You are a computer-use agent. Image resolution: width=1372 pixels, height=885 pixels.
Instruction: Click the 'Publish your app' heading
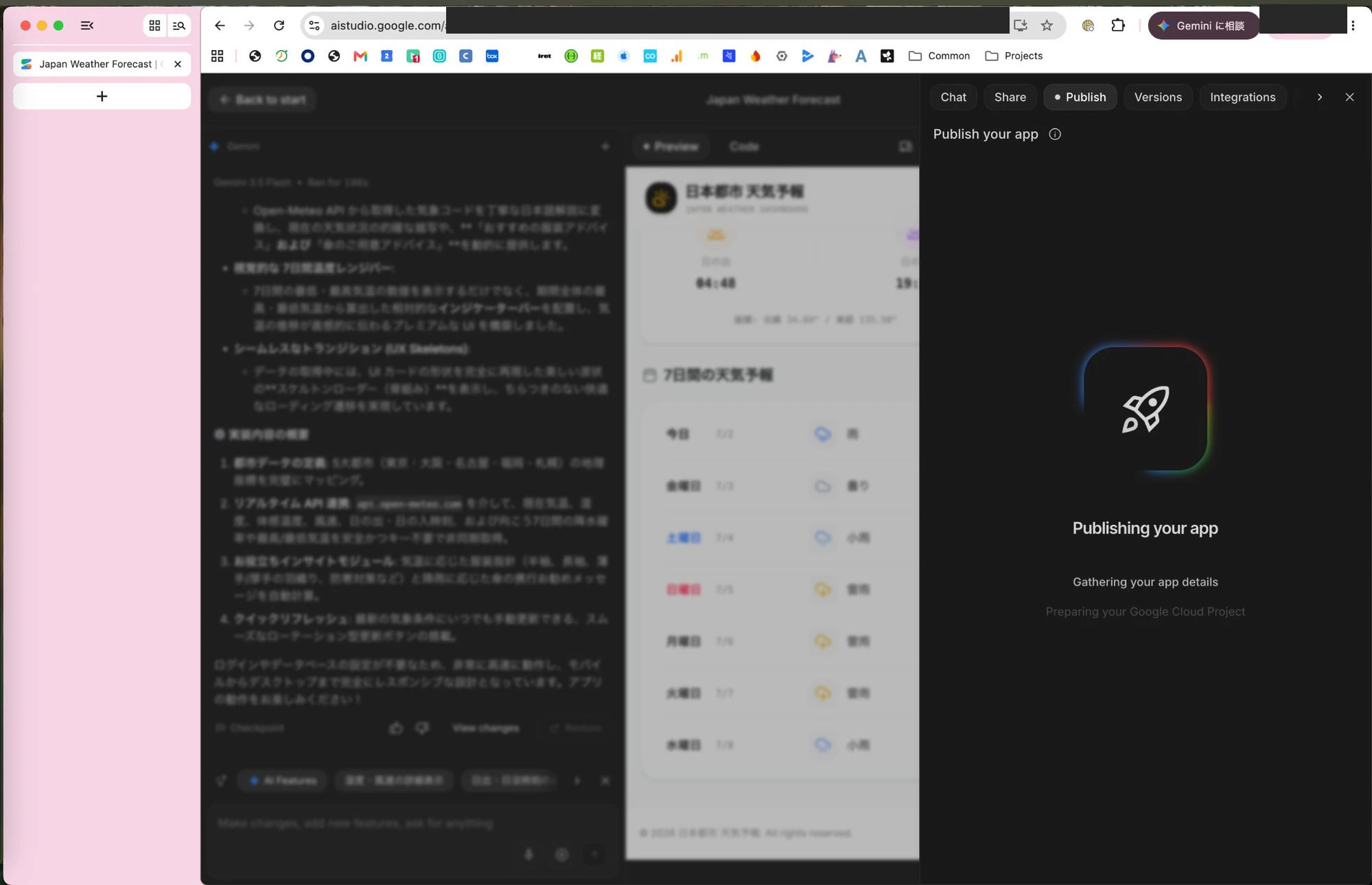point(986,134)
